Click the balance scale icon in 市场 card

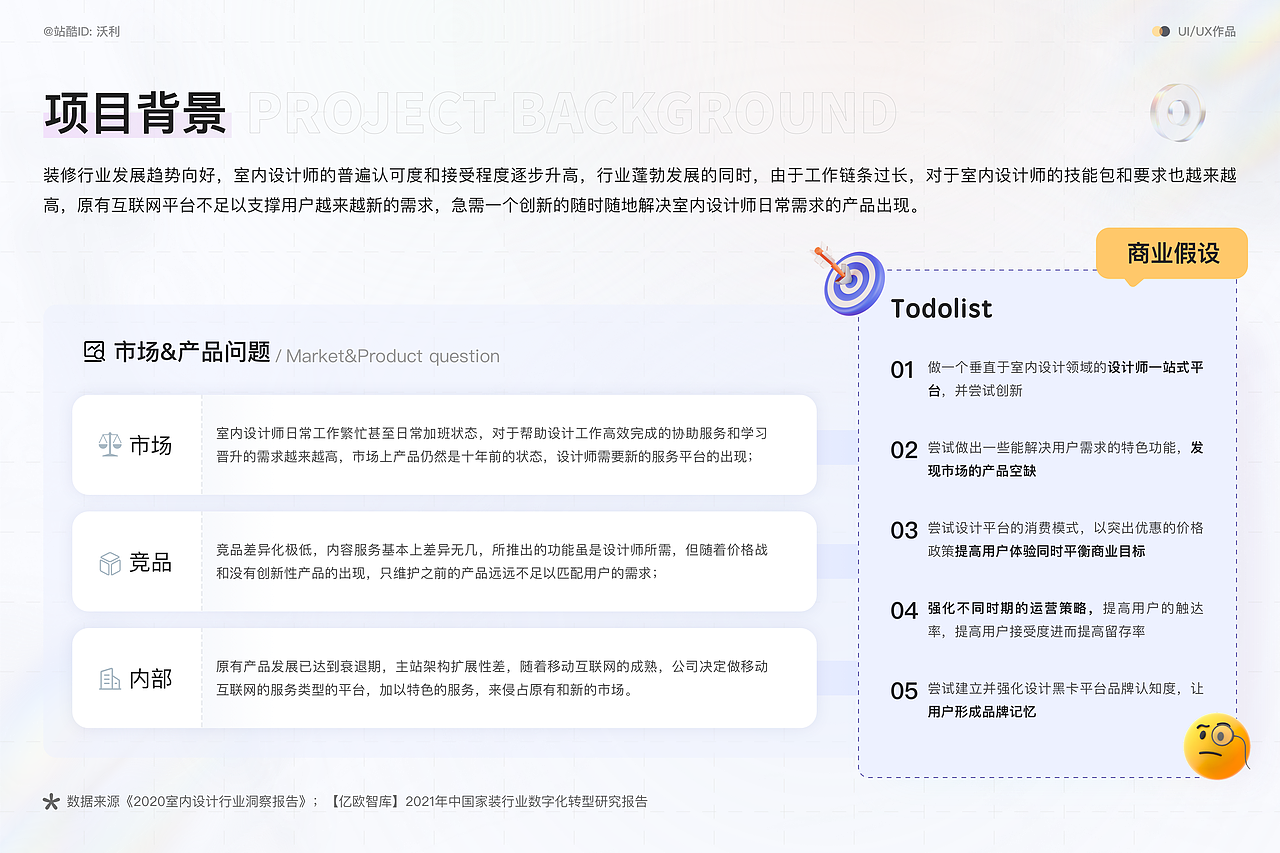tap(109, 445)
